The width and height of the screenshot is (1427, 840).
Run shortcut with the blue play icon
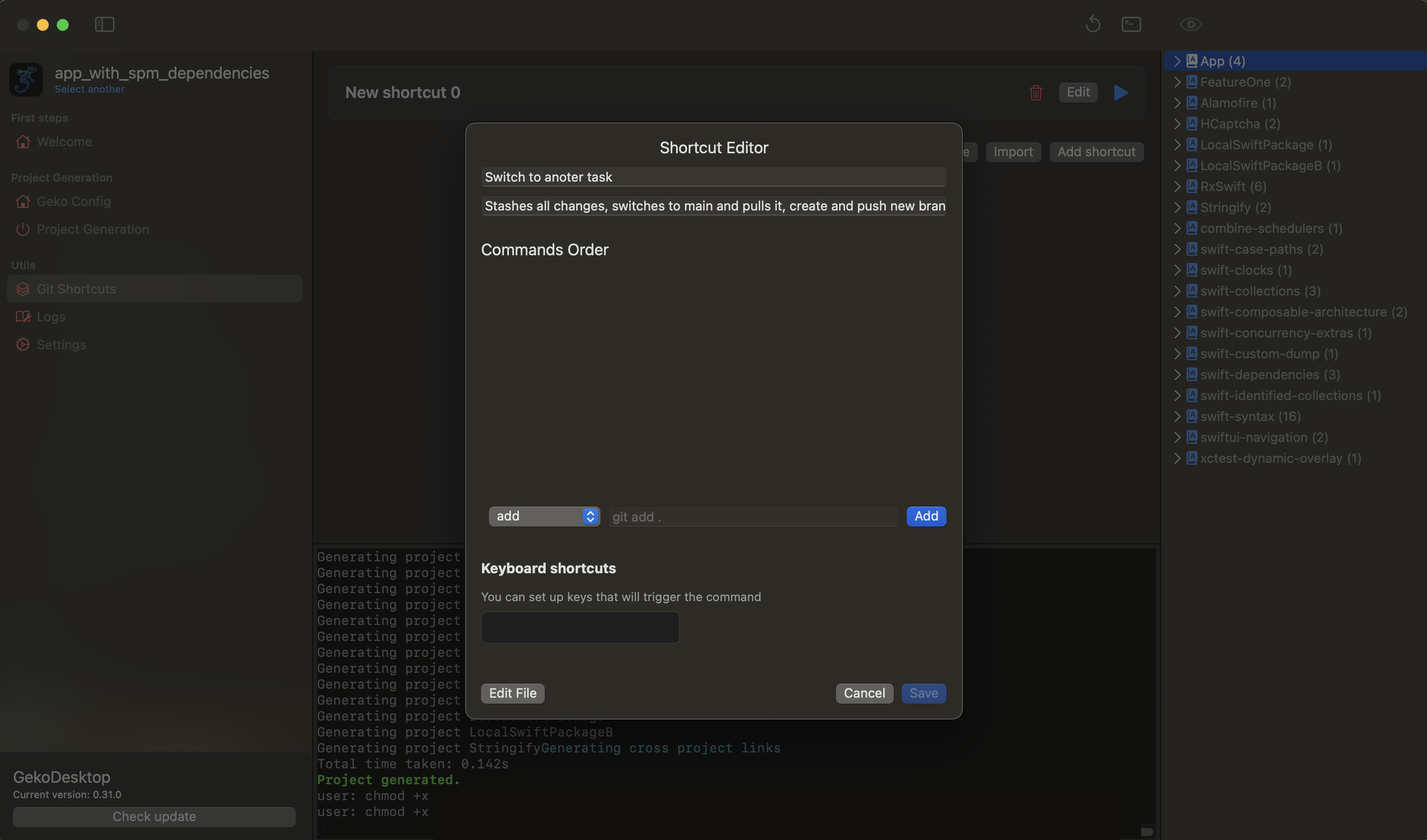1121,92
